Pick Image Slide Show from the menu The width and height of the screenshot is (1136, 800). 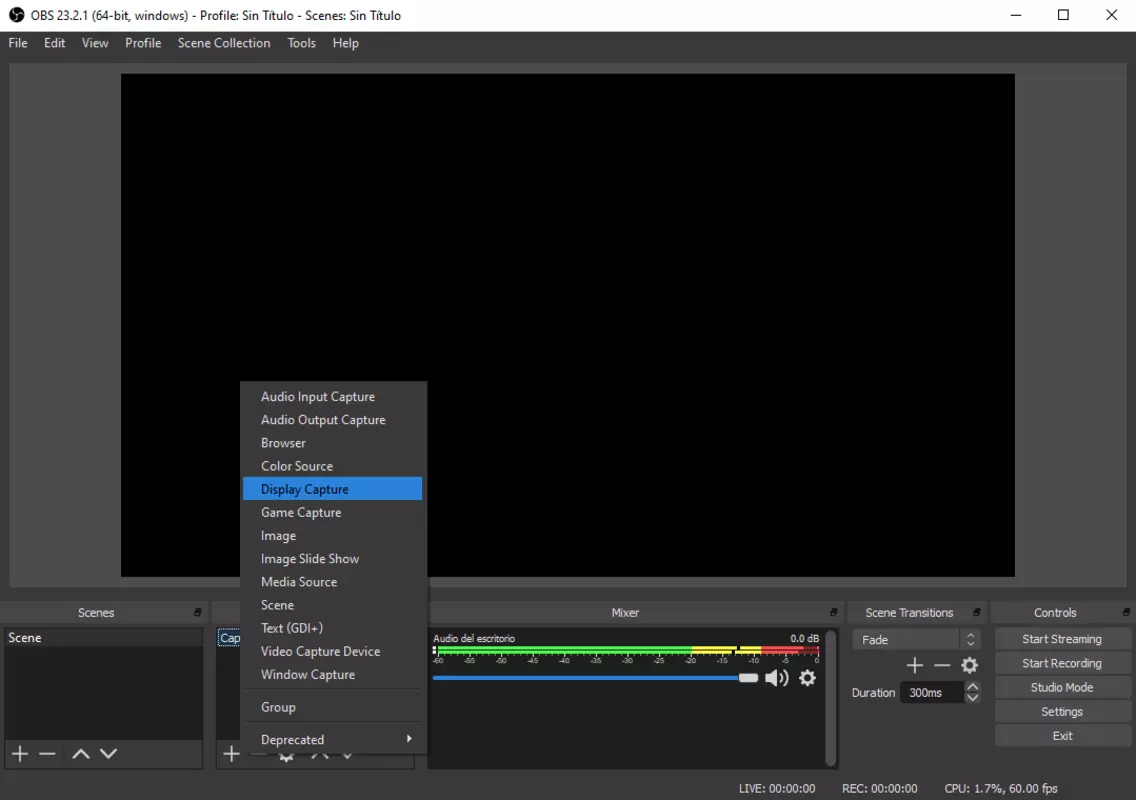tap(333, 559)
